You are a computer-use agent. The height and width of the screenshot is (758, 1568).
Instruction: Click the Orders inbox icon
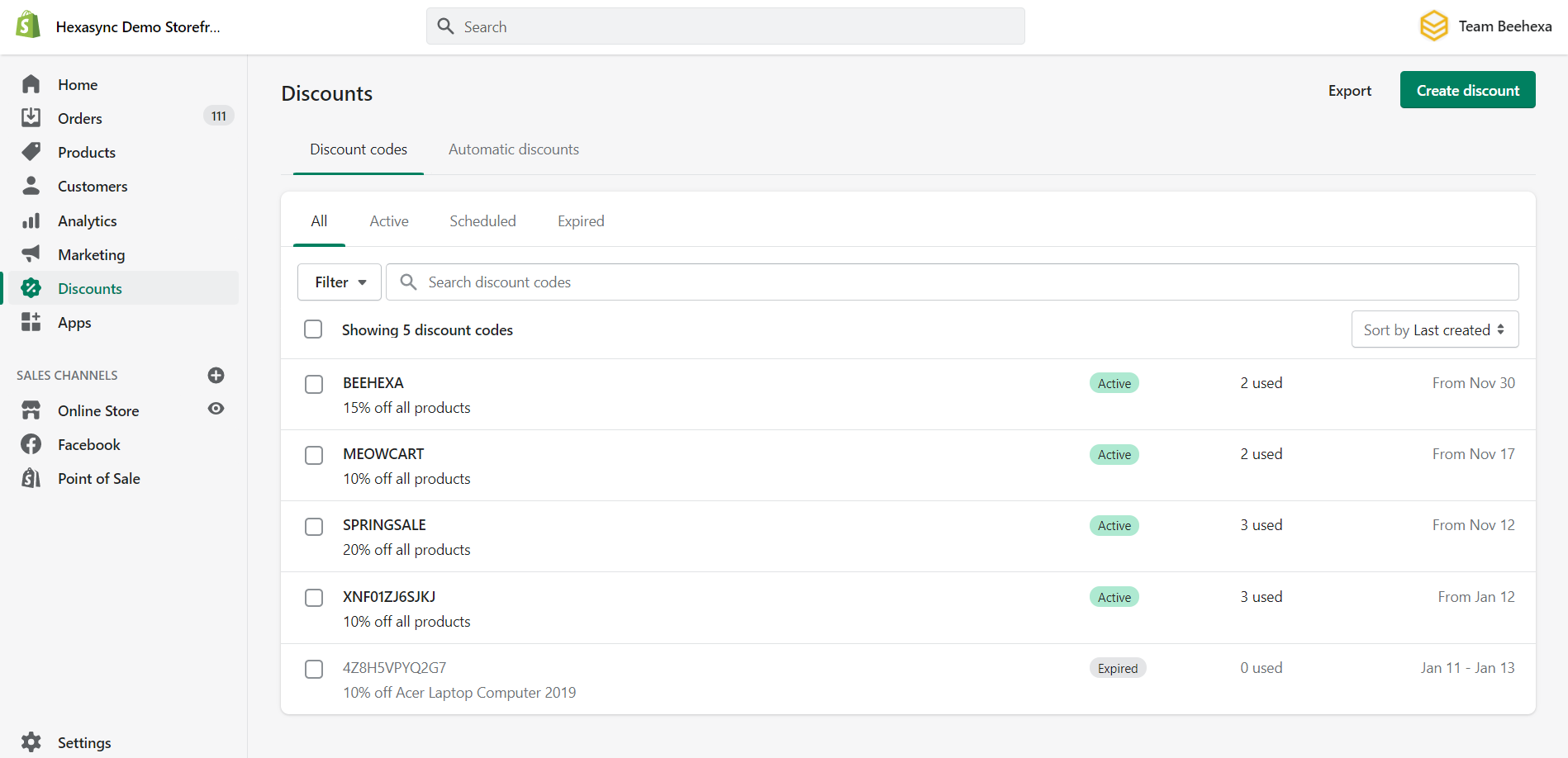pyautogui.click(x=31, y=118)
